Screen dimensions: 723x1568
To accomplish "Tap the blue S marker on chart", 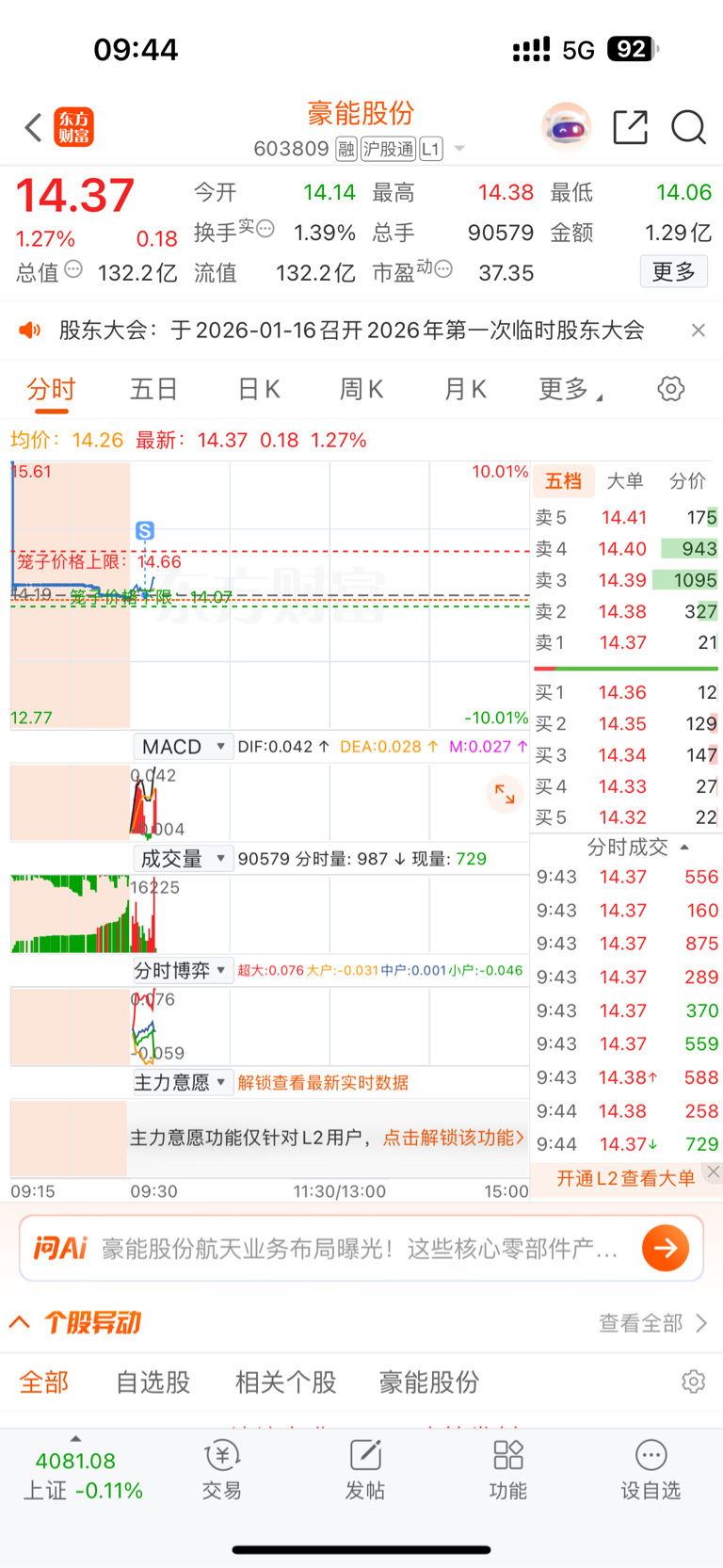I will 145,530.
